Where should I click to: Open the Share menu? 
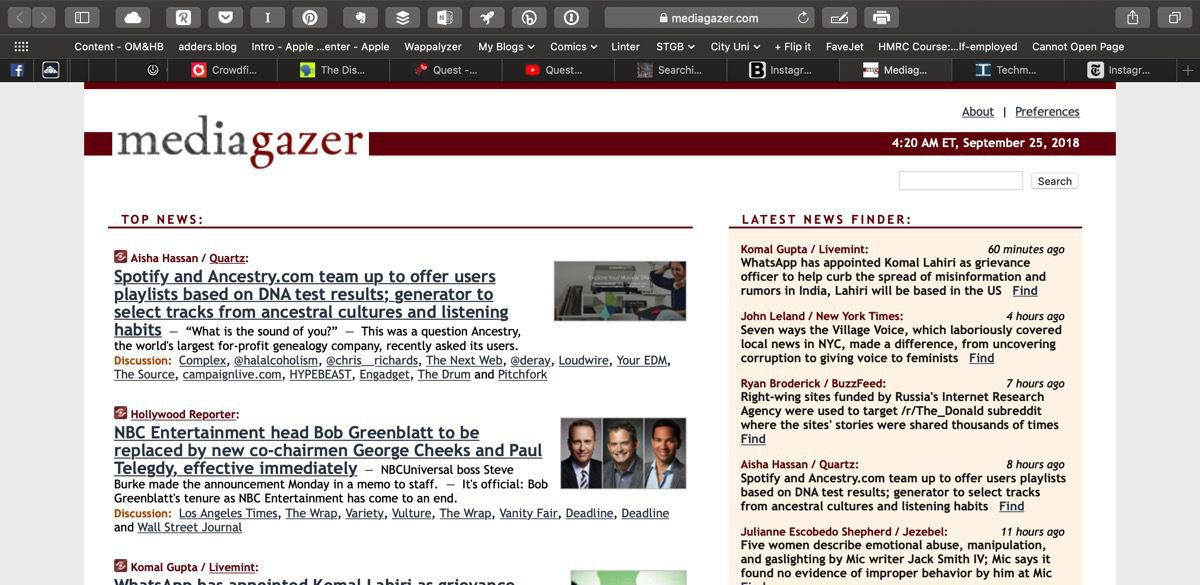pos(1132,17)
